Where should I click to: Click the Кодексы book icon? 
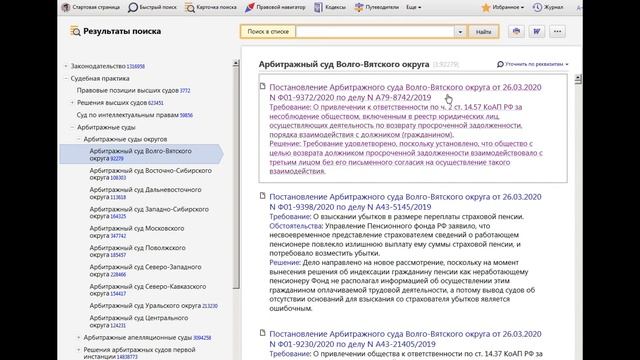coord(318,7)
